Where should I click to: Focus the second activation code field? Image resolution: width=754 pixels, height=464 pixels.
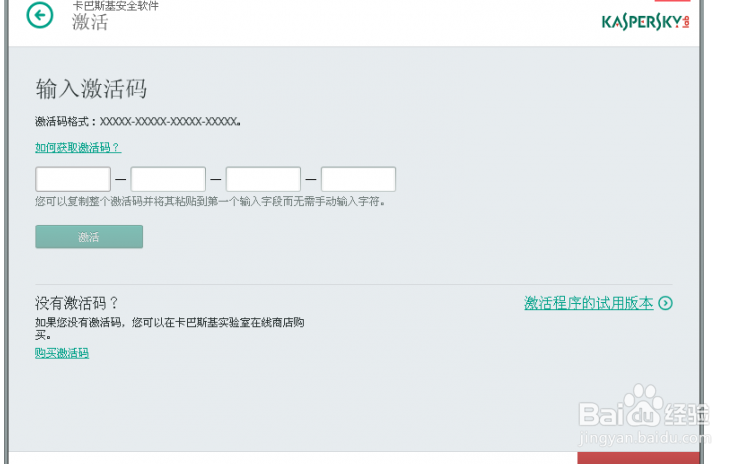point(168,179)
